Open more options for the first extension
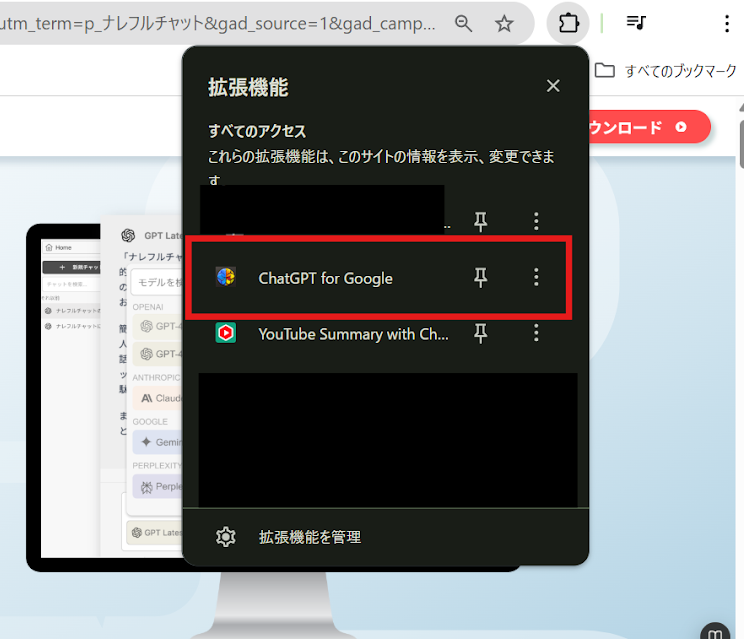The image size is (744, 639). point(536,221)
